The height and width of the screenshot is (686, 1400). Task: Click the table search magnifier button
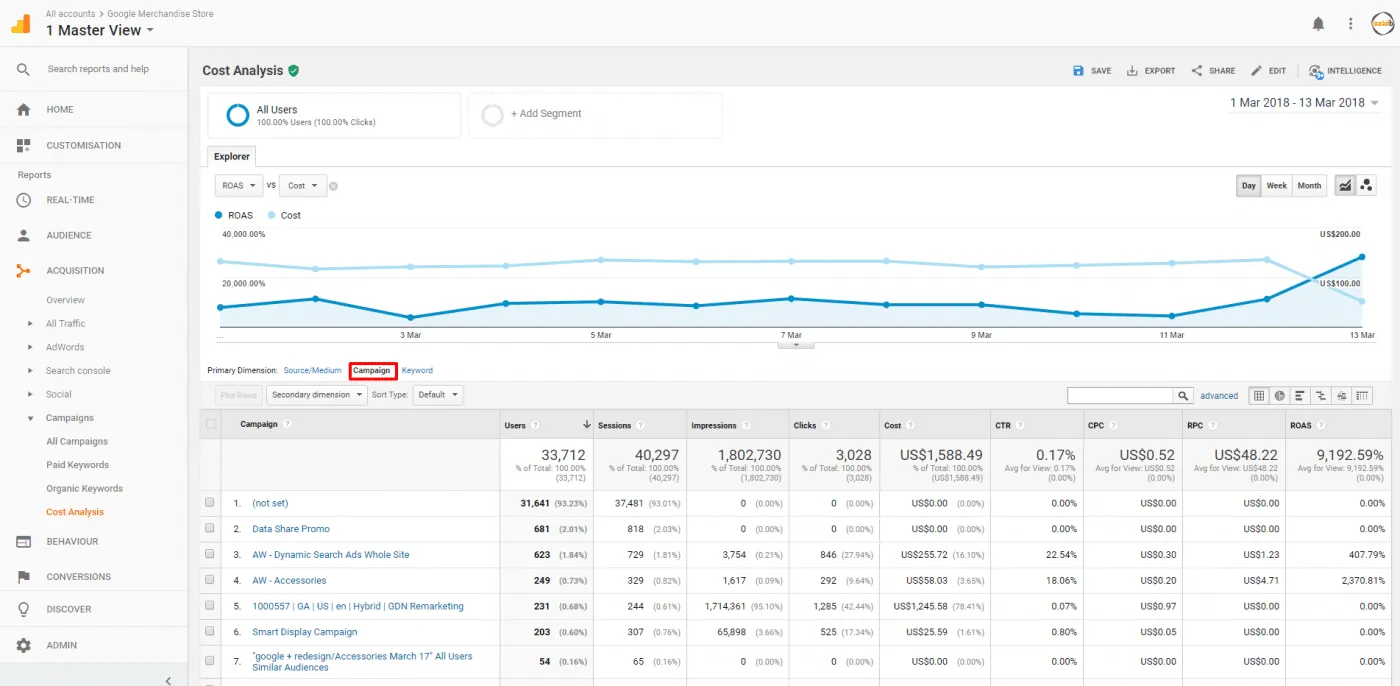[x=1183, y=396]
